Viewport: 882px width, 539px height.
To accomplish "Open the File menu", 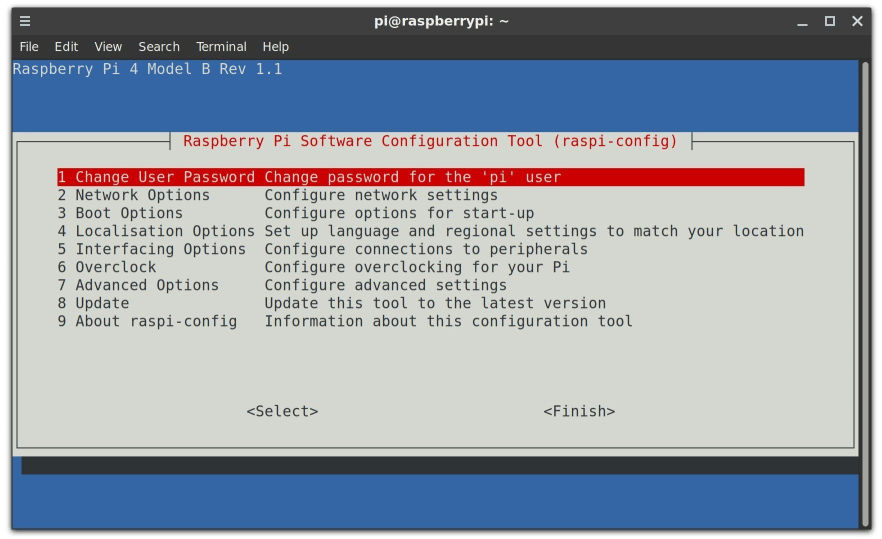I will coord(29,46).
